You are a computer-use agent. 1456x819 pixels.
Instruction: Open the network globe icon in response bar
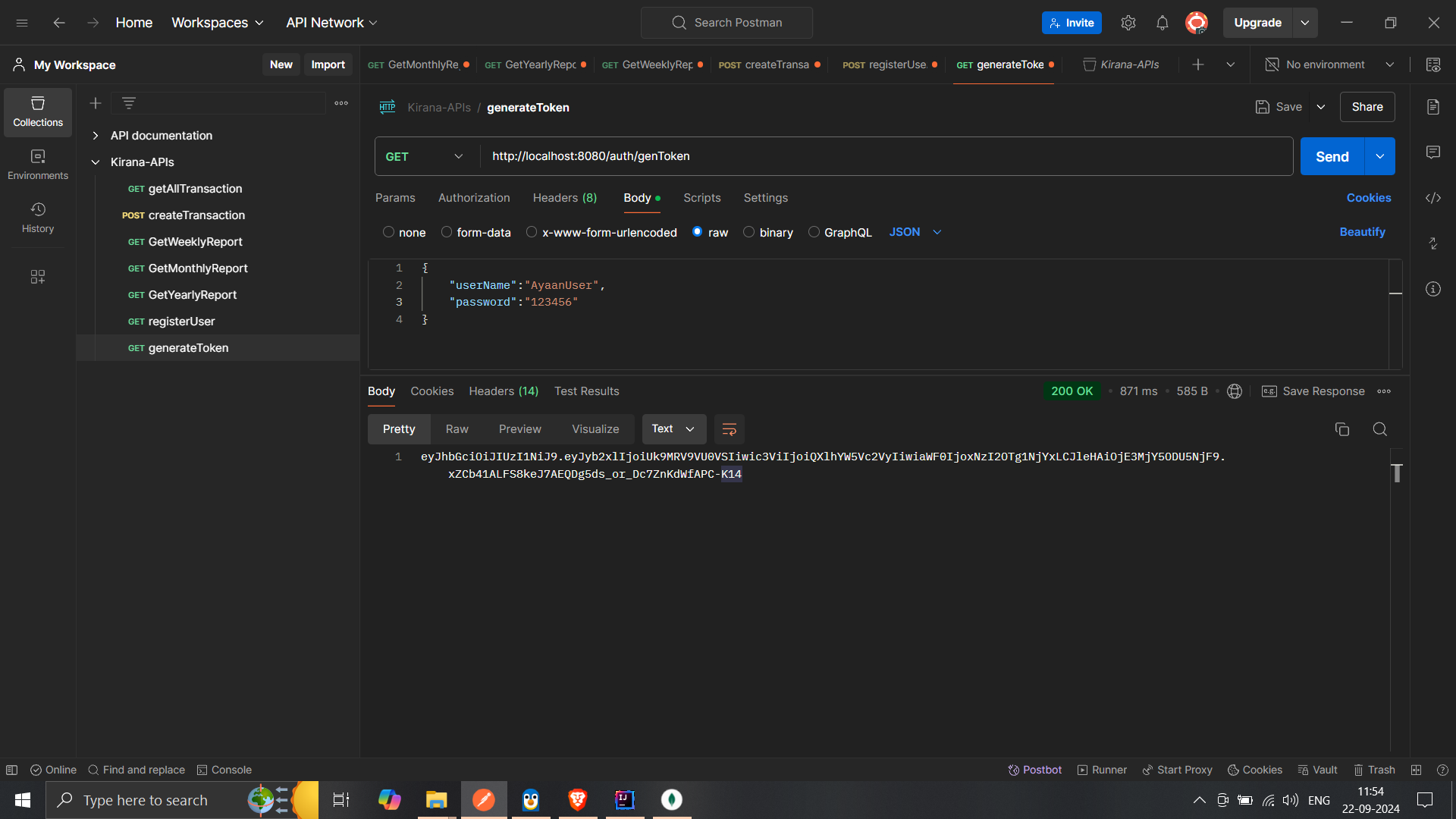1235,391
